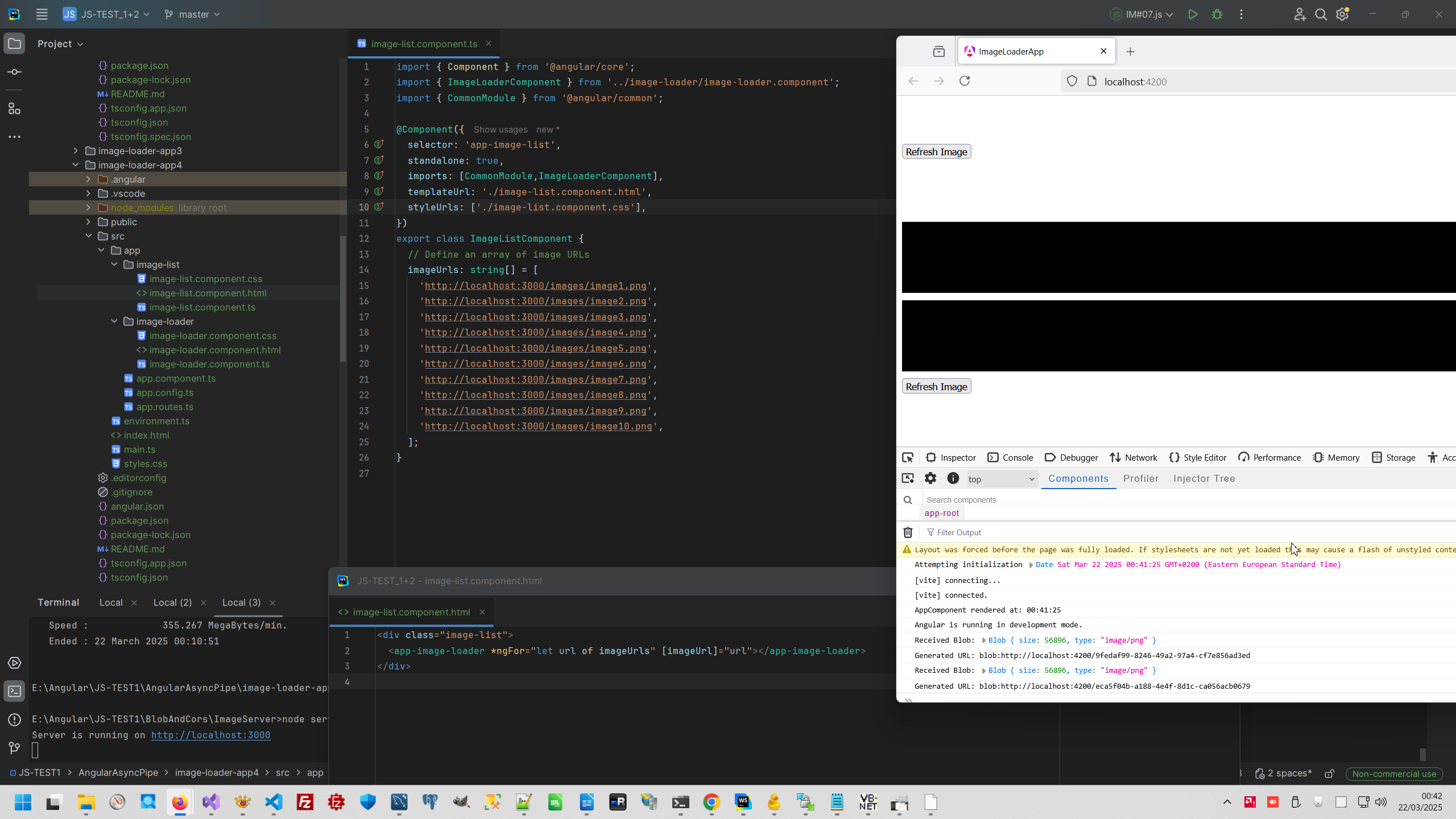Open http://localhost:3000 link in terminal
The height and width of the screenshot is (819, 1456).
click(x=210, y=735)
